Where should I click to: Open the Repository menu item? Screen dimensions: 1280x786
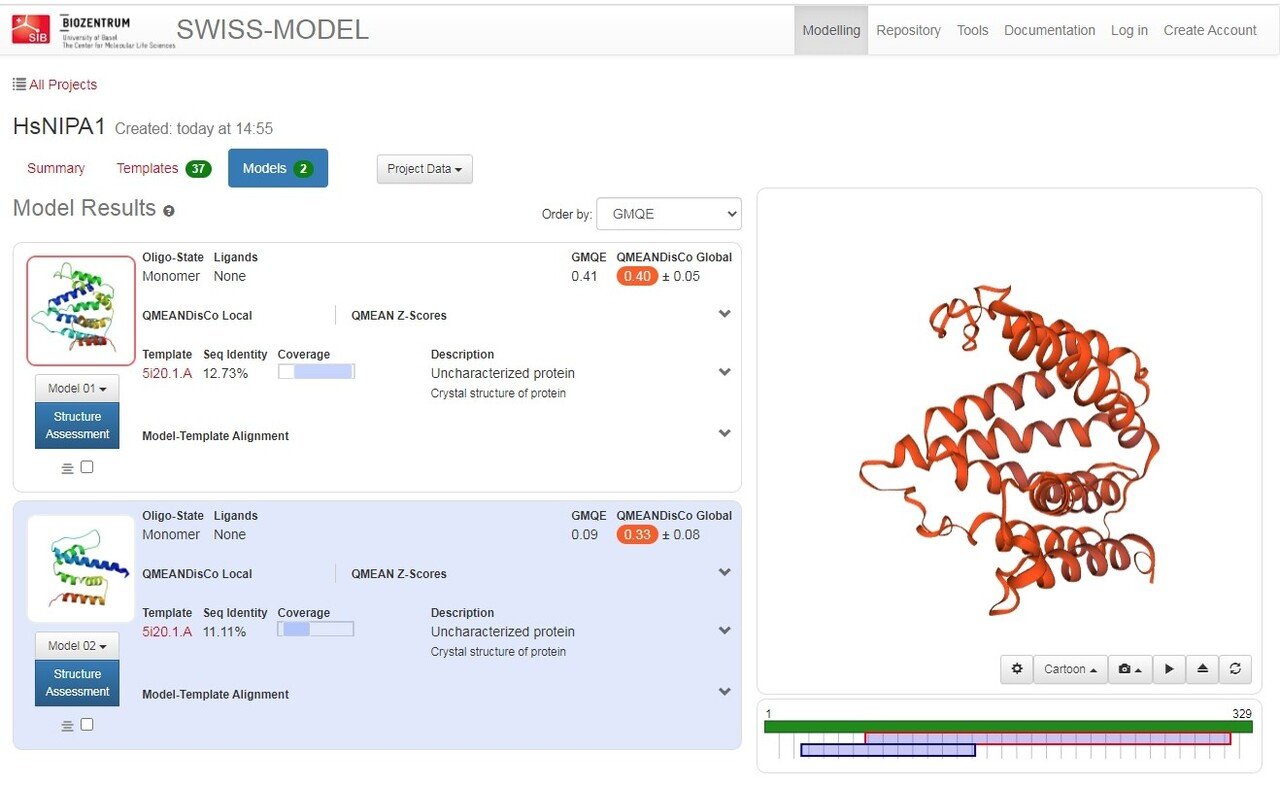click(x=908, y=30)
